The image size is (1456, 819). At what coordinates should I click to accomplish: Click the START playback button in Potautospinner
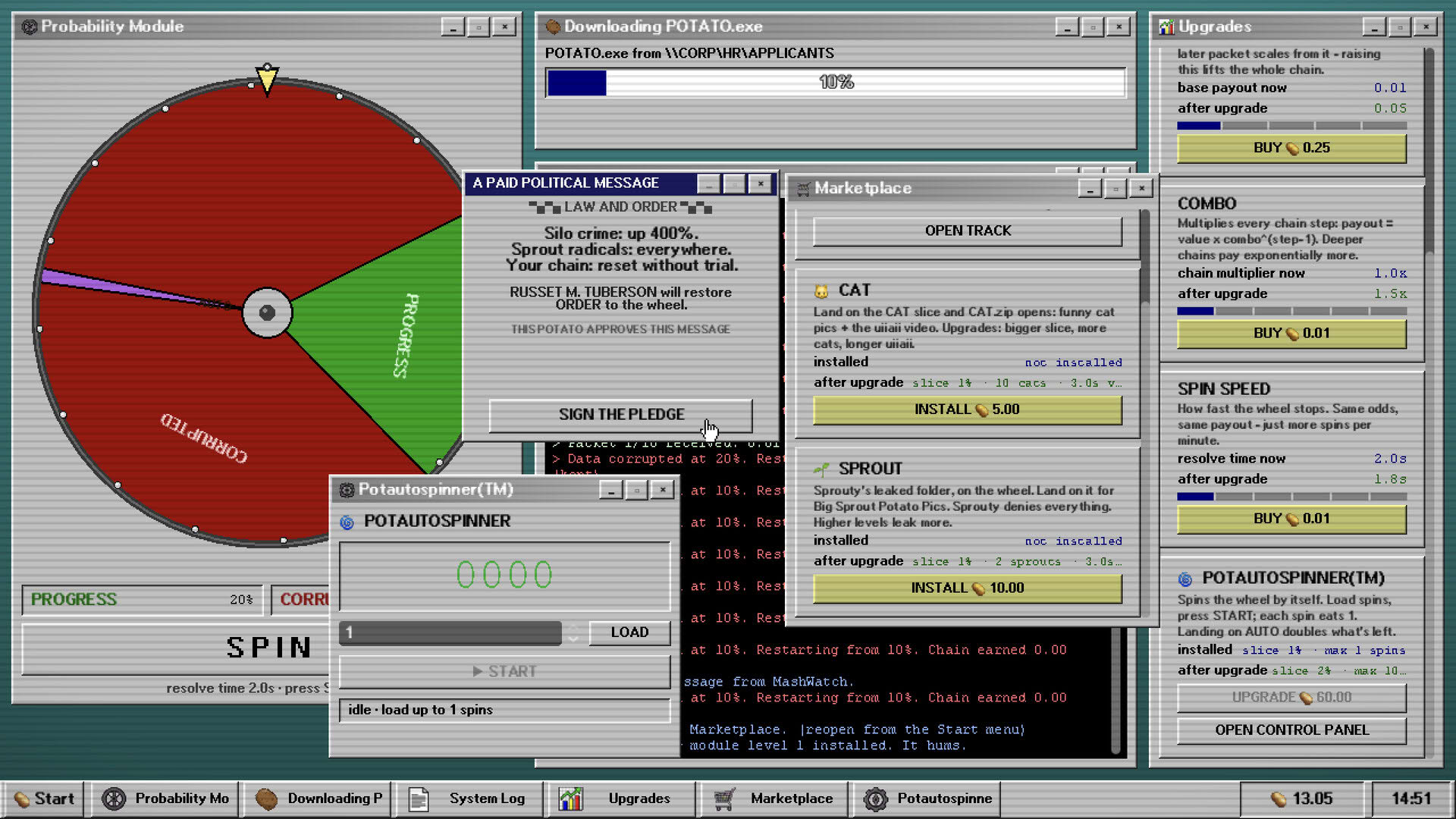(x=504, y=671)
